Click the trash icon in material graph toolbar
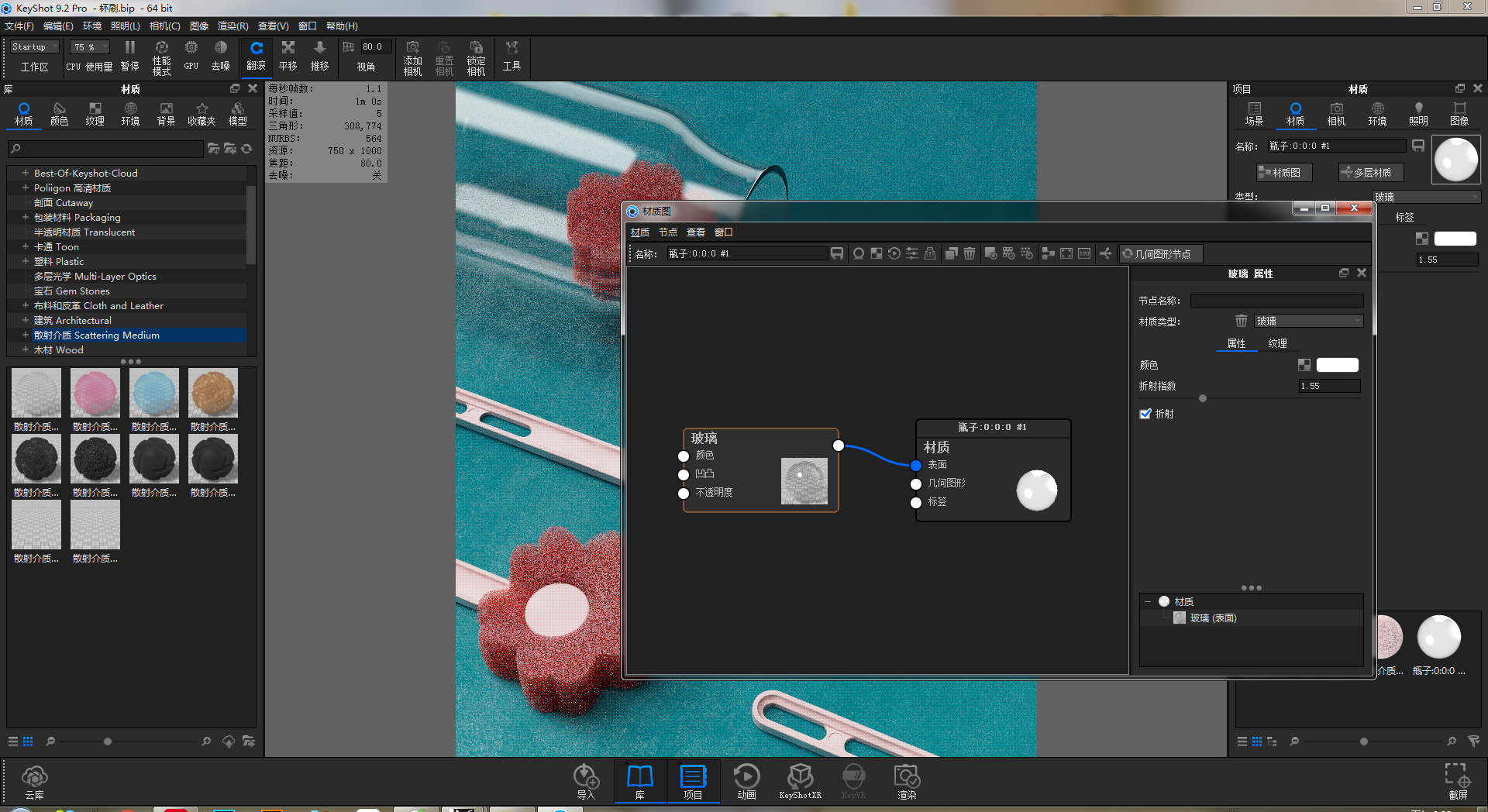The width and height of the screenshot is (1488, 812). point(970,253)
